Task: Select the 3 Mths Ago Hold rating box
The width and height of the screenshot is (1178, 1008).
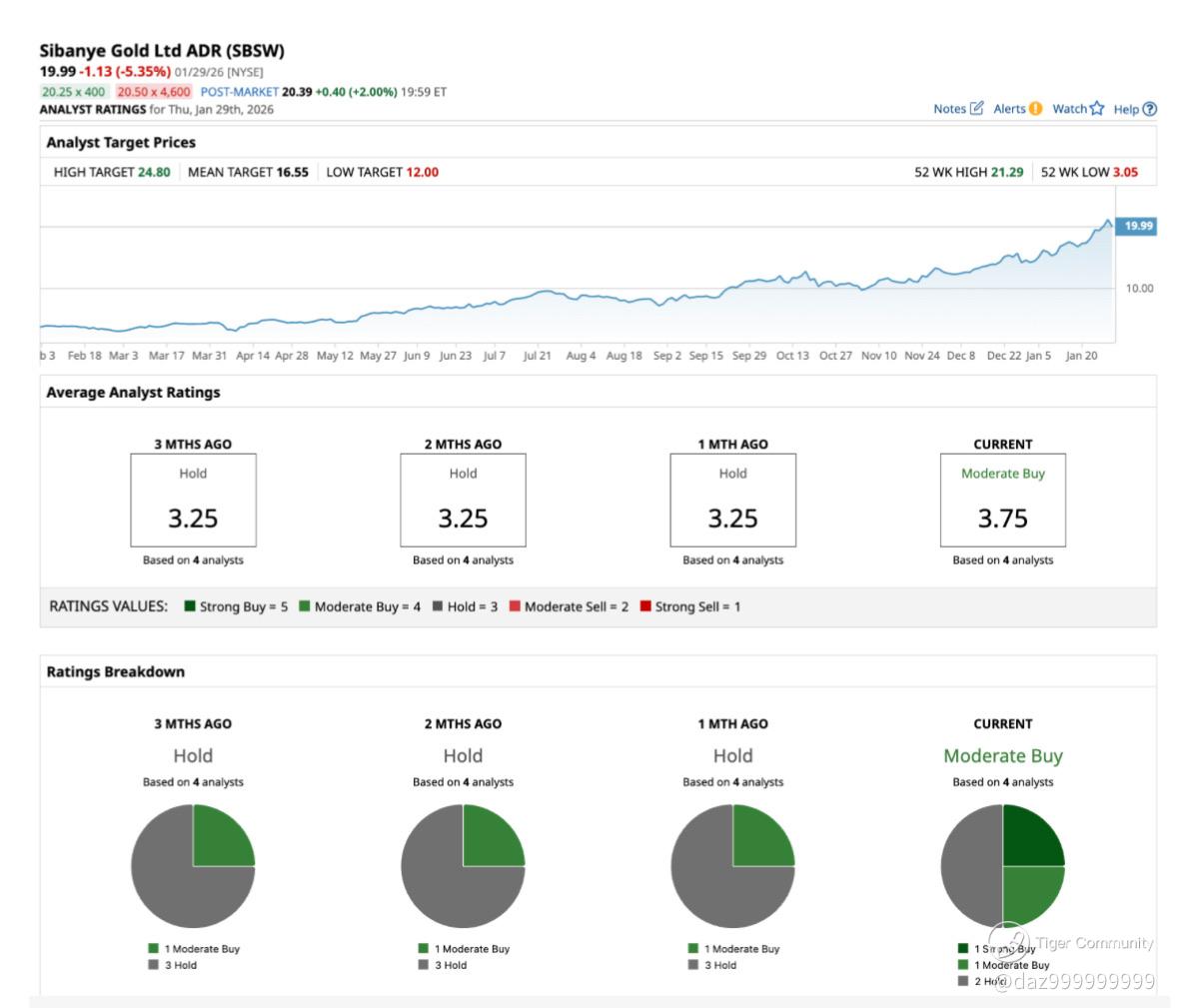Action: pyautogui.click(x=193, y=500)
